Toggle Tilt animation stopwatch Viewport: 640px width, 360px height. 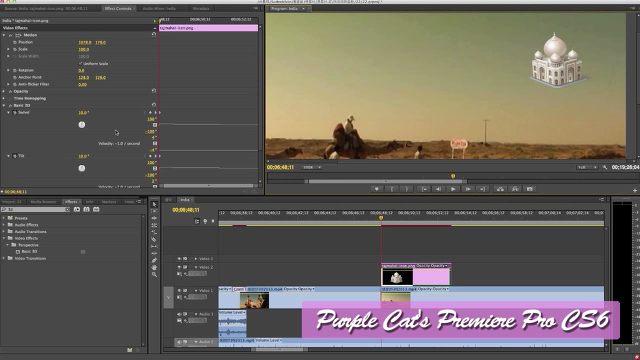[15, 156]
